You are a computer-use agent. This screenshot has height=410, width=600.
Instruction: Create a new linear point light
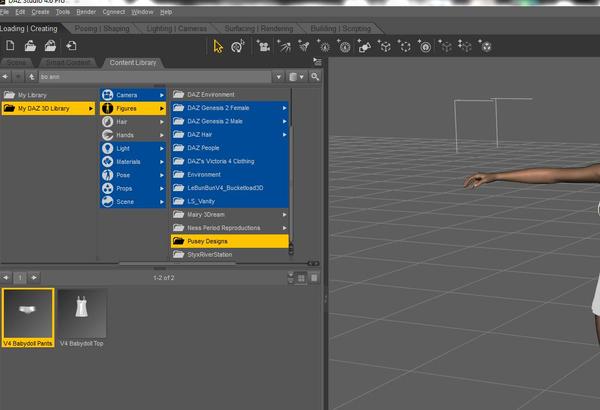pyautogui.click(x=344, y=46)
